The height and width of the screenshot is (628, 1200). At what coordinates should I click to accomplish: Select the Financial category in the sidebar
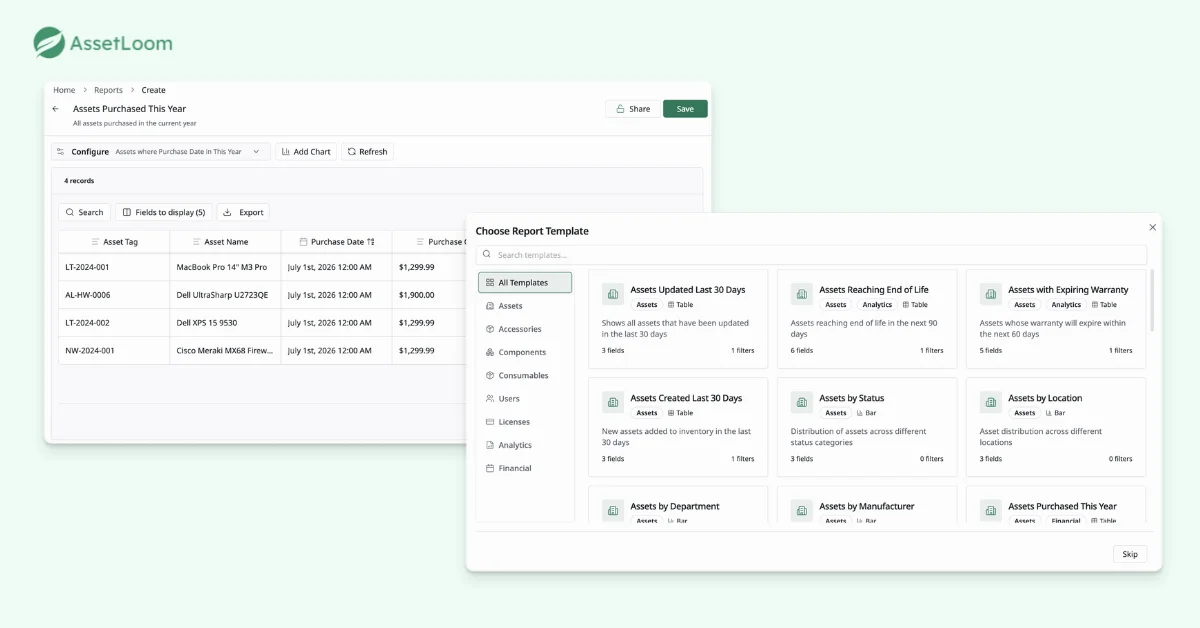click(x=525, y=468)
